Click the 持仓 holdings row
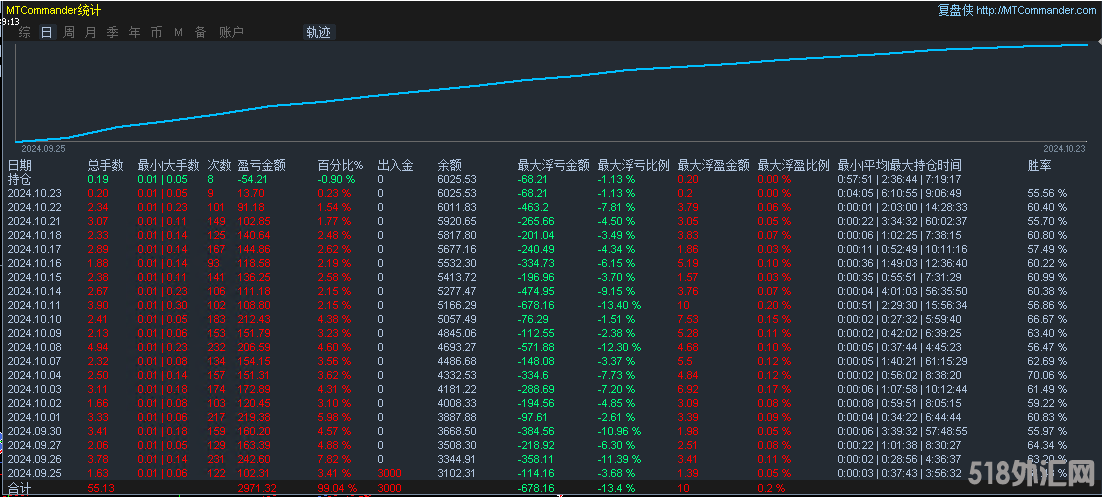 pyautogui.click(x=20, y=179)
